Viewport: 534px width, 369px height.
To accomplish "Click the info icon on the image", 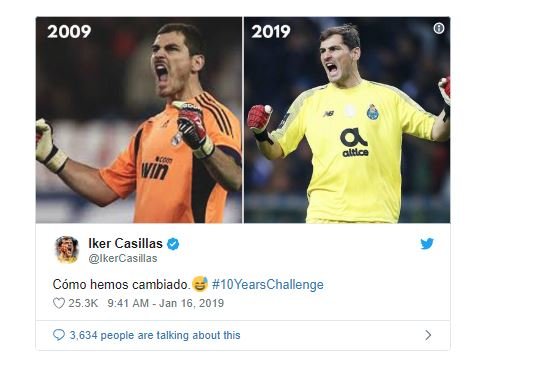I will (439, 28).
